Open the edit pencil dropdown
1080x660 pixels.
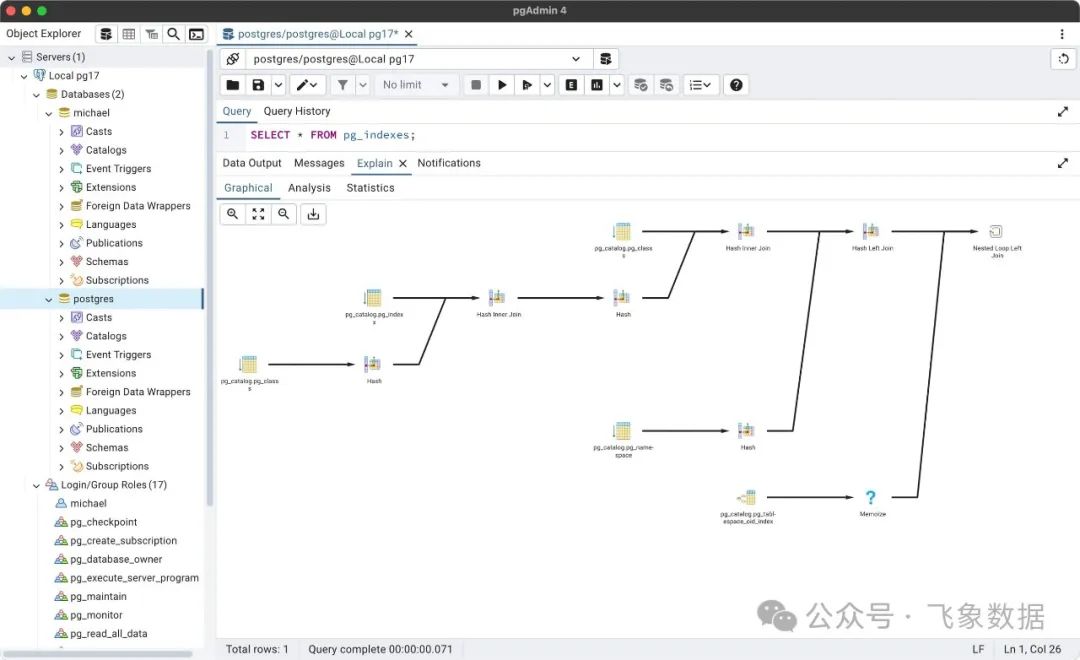point(307,85)
